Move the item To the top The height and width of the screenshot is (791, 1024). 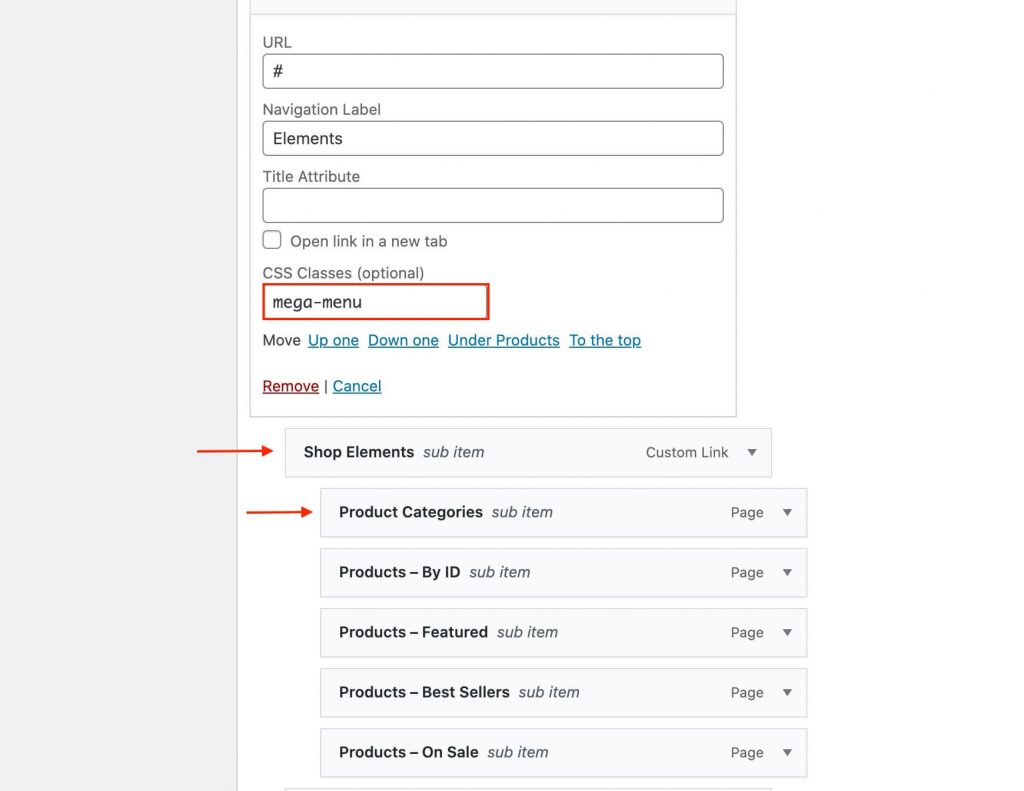605,340
